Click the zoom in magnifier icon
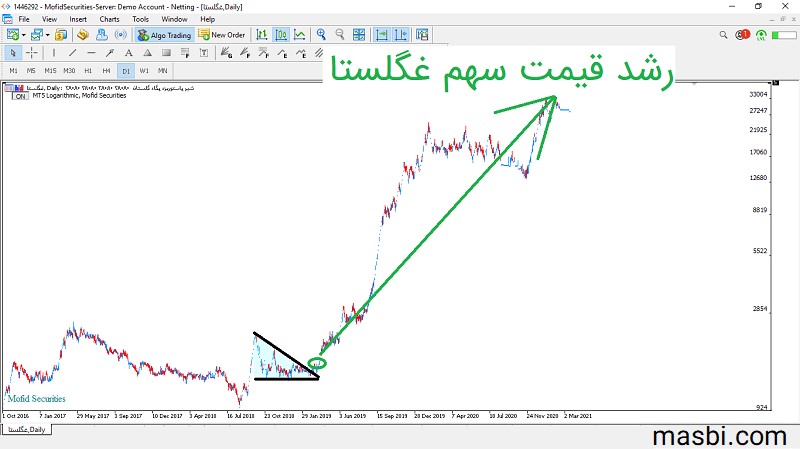This screenshot has height=449, width=800. click(x=321, y=35)
